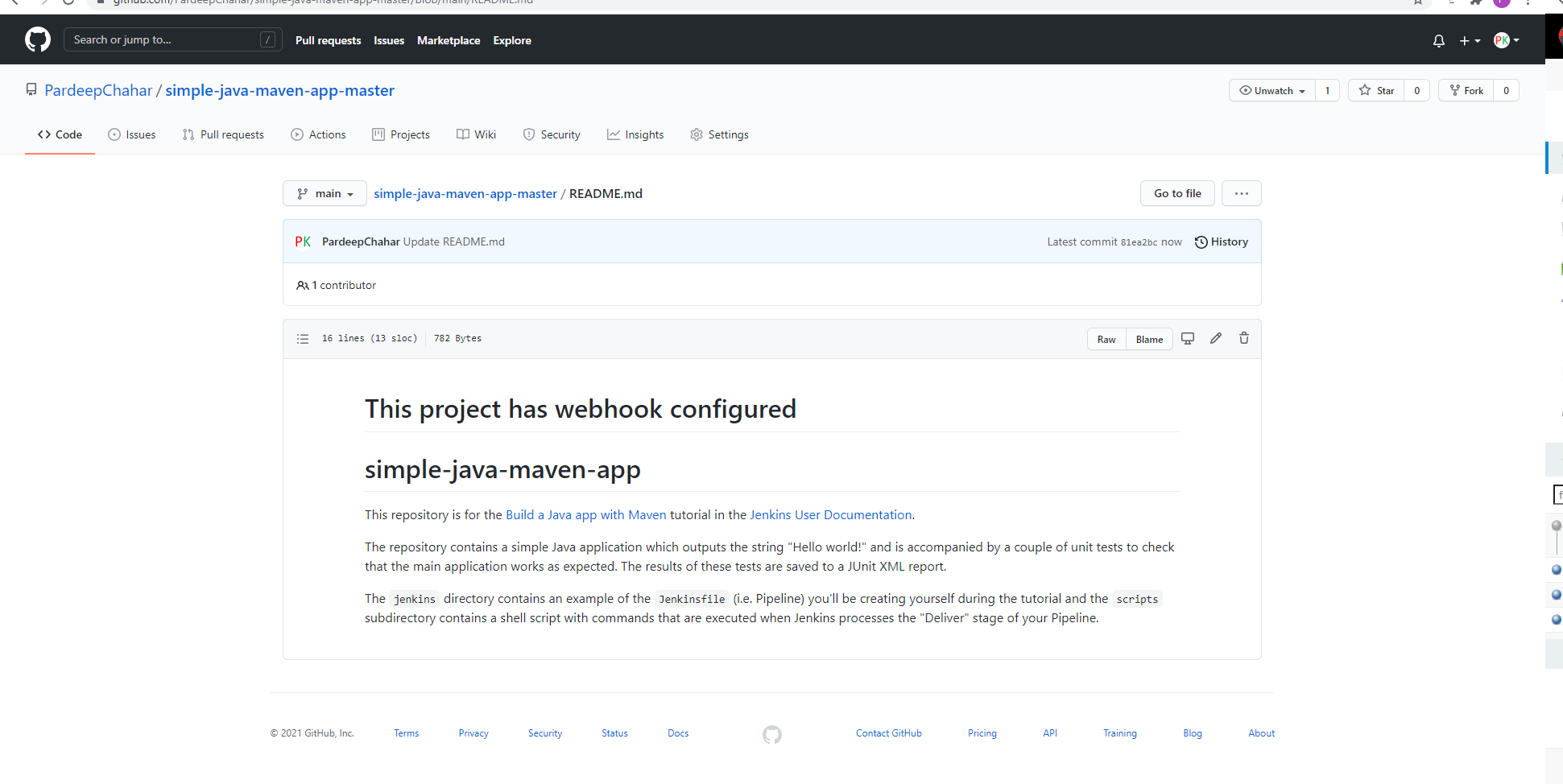This screenshot has height=784, width=1563.
Task: Toggle Unwatch for this repository
Action: coord(1271,90)
